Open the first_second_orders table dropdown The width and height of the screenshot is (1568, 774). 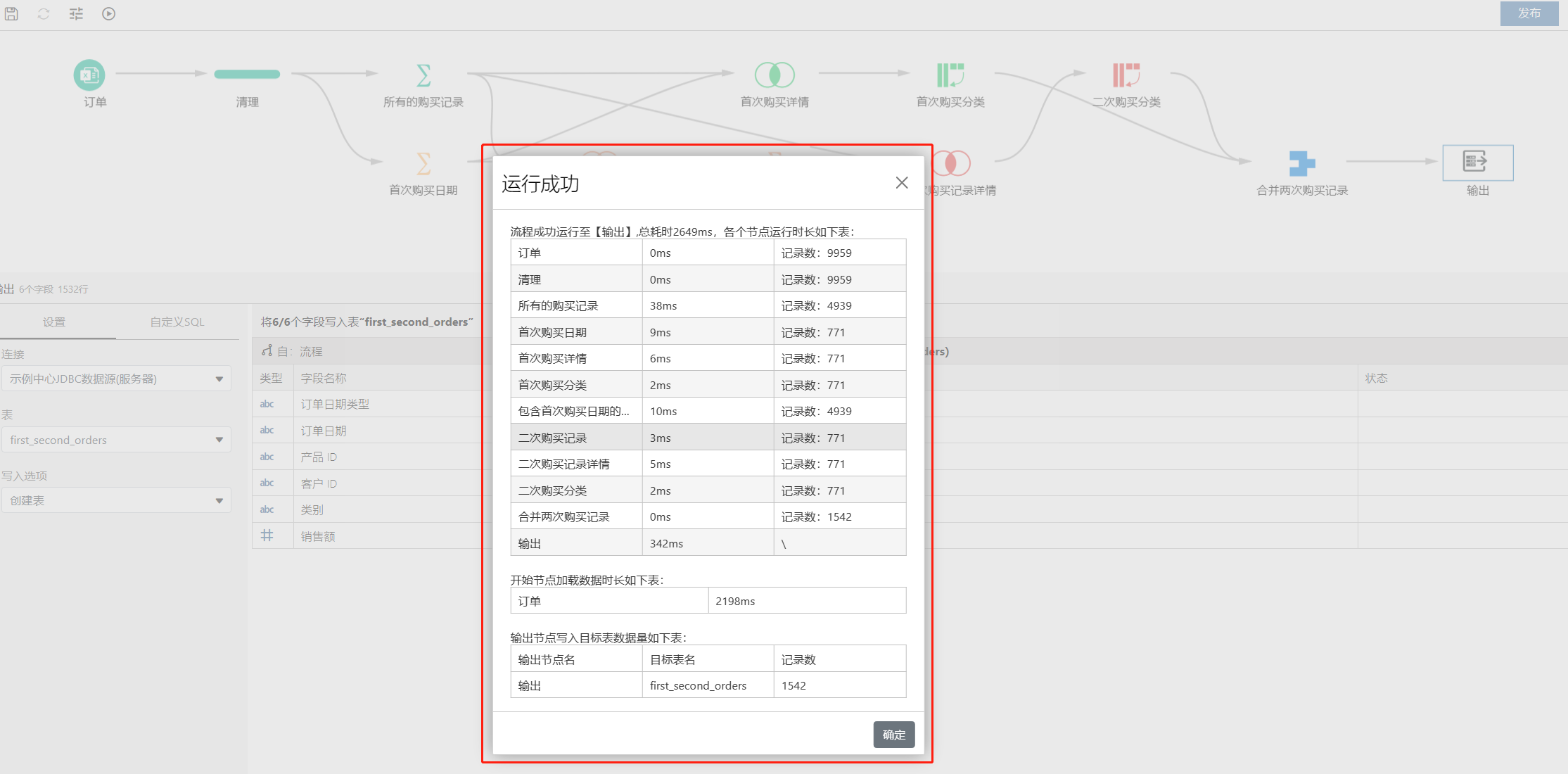coord(116,440)
